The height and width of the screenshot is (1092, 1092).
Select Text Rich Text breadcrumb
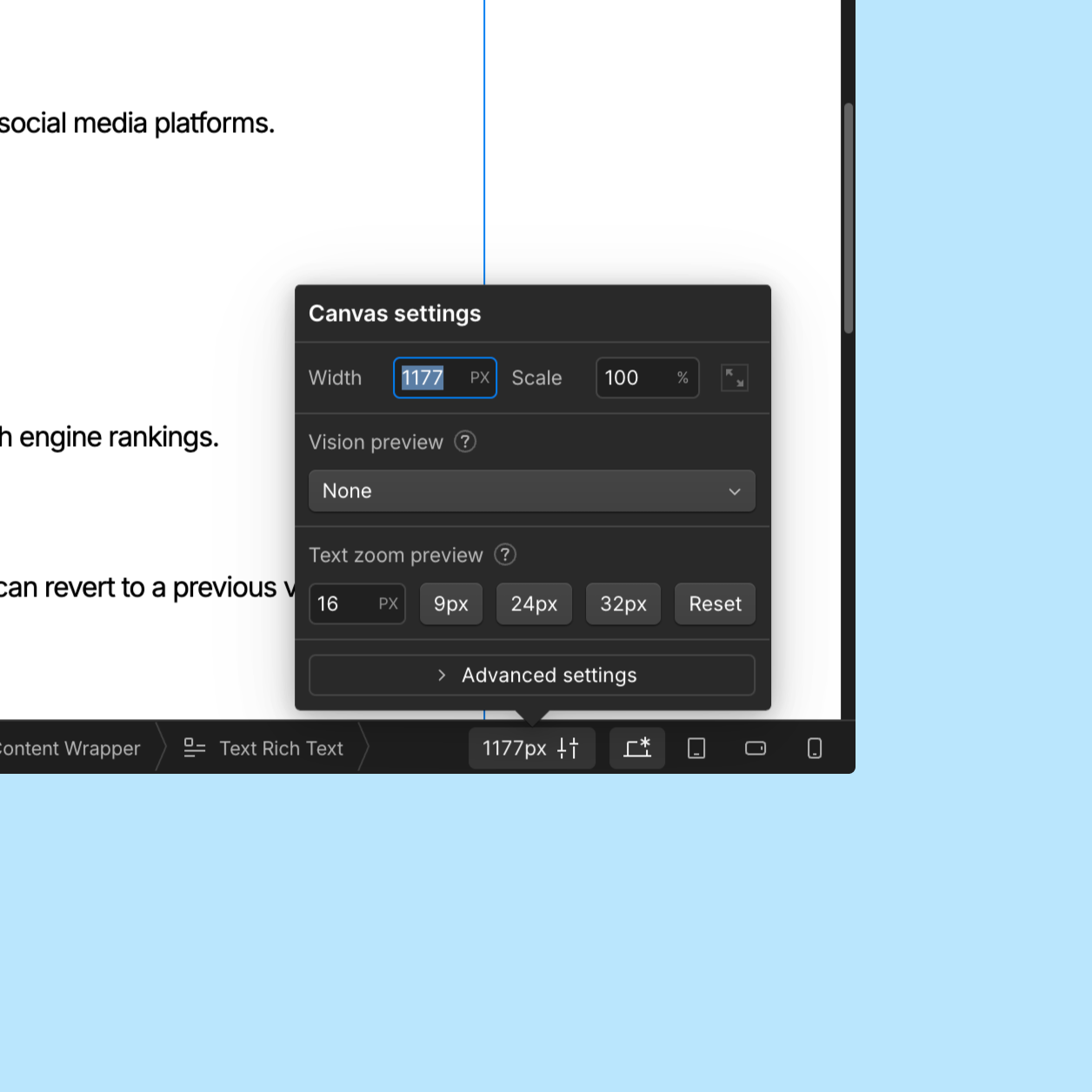pyautogui.click(x=264, y=749)
